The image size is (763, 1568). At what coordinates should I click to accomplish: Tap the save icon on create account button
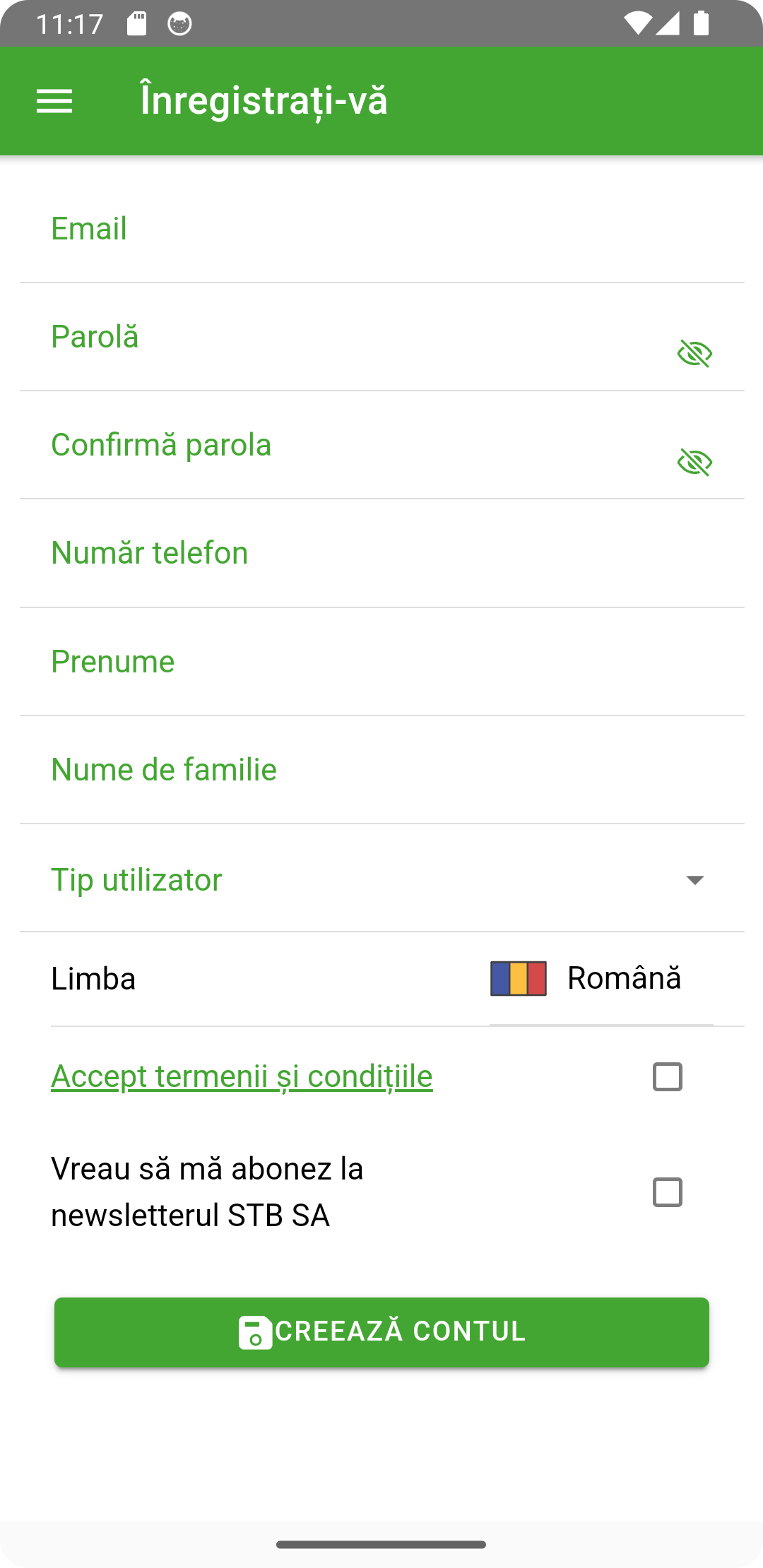pyautogui.click(x=255, y=1333)
